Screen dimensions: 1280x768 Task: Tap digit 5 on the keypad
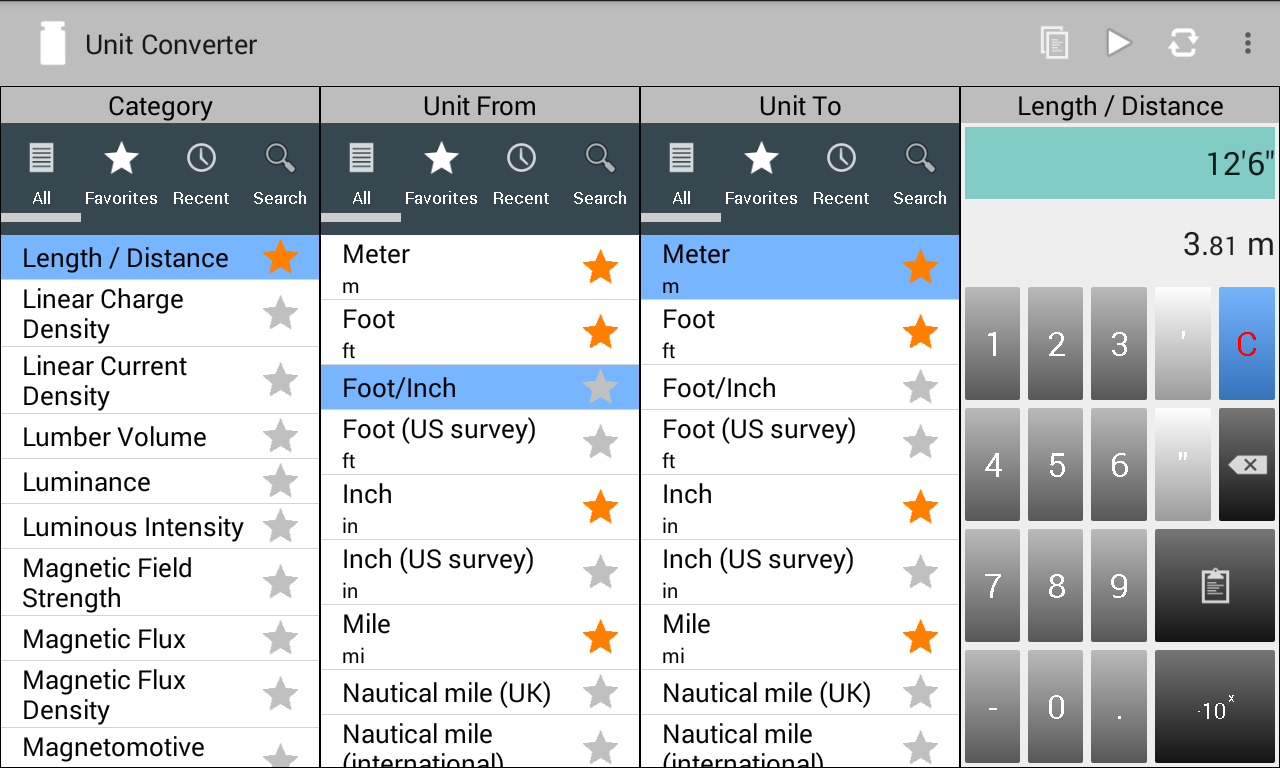click(x=1056, y=464)
